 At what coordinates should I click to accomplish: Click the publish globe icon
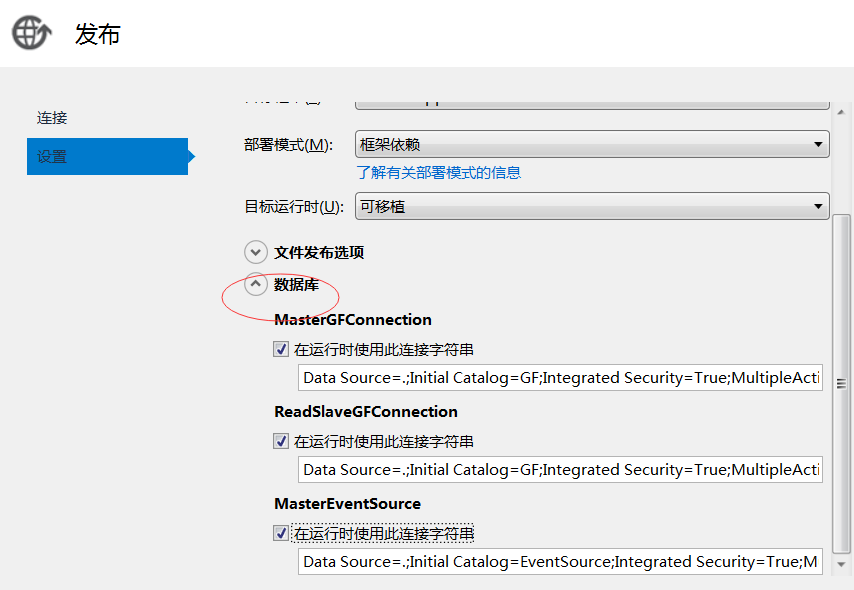point(31,33)
